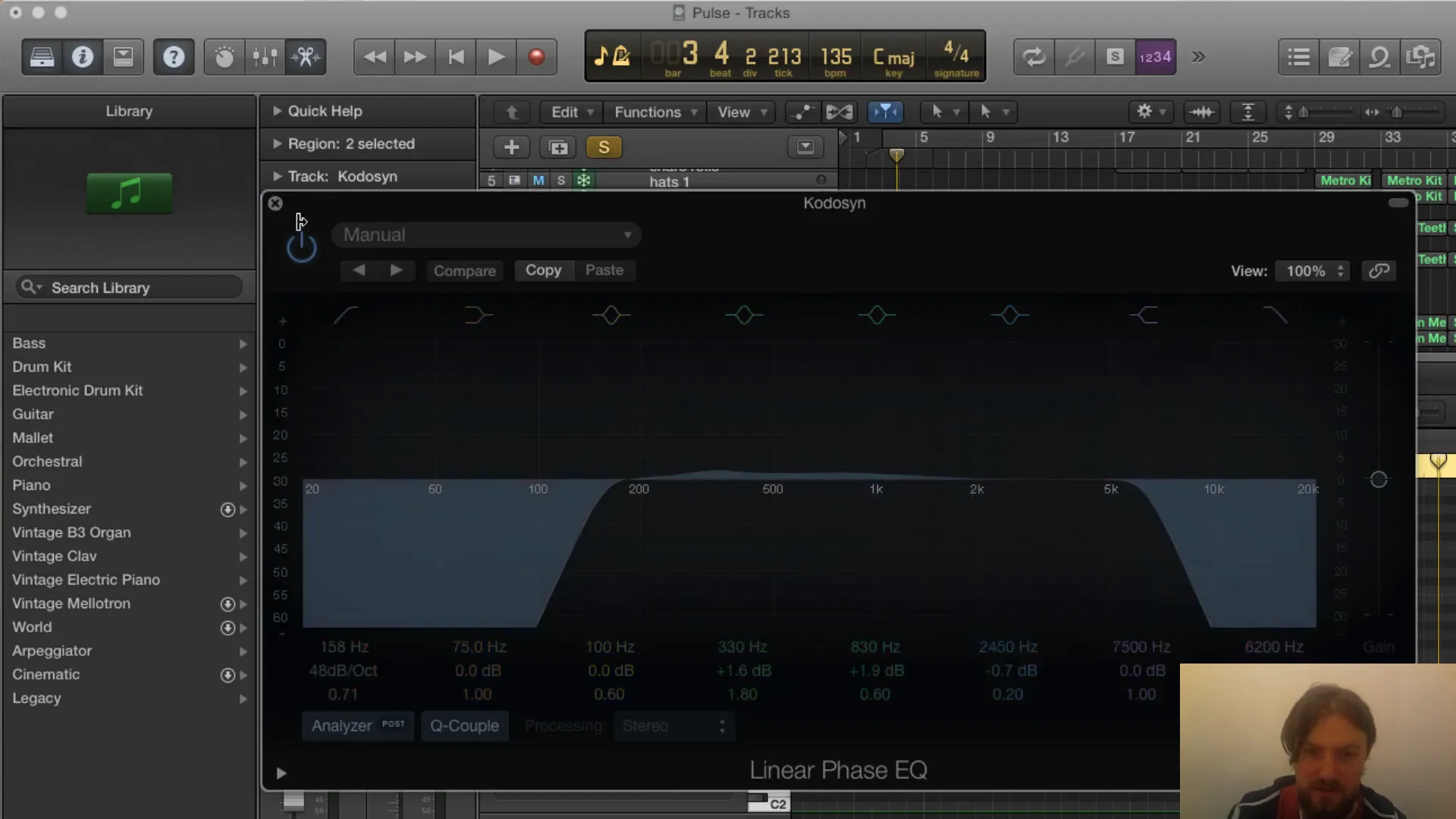Freeze the hats 1 track

tap(584, 180)
